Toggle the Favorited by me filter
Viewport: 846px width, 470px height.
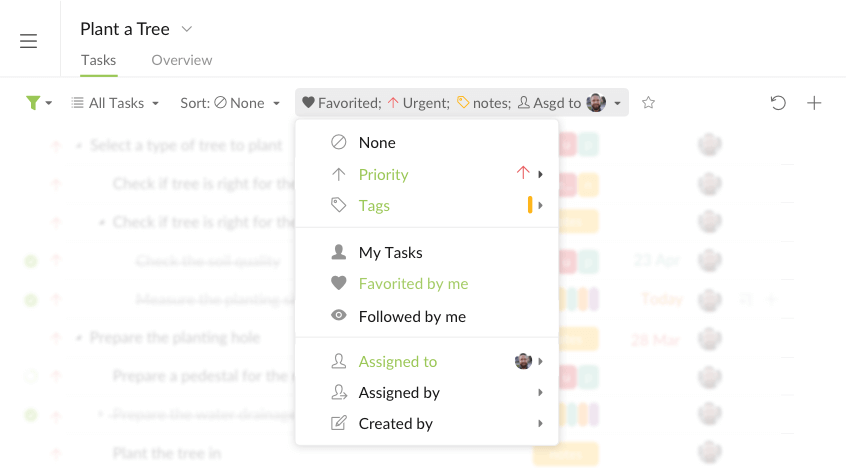click(413, 284)
